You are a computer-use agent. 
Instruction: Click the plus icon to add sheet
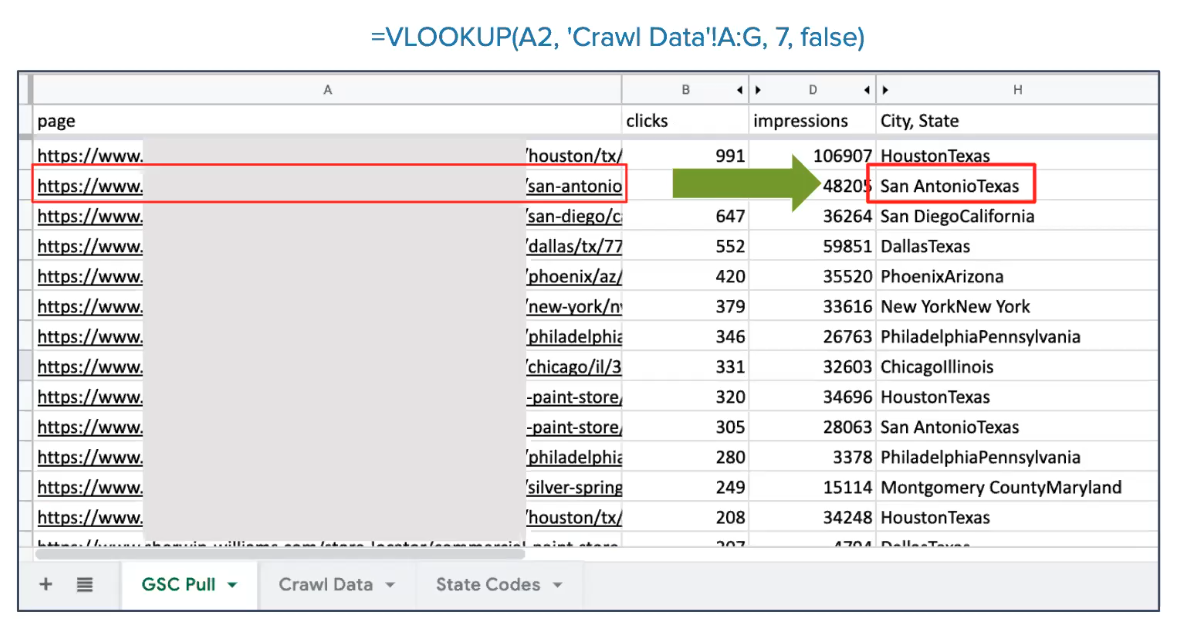(46, 585)
